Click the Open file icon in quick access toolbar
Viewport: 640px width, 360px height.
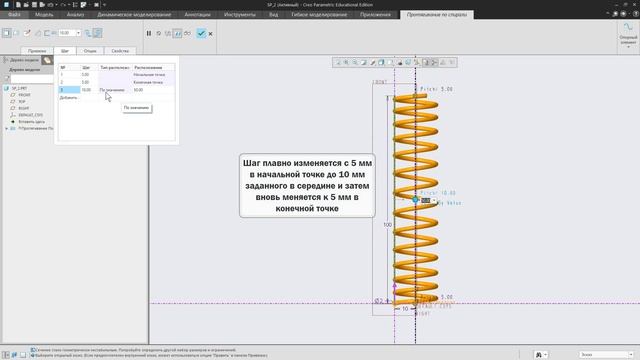point(26,5)
